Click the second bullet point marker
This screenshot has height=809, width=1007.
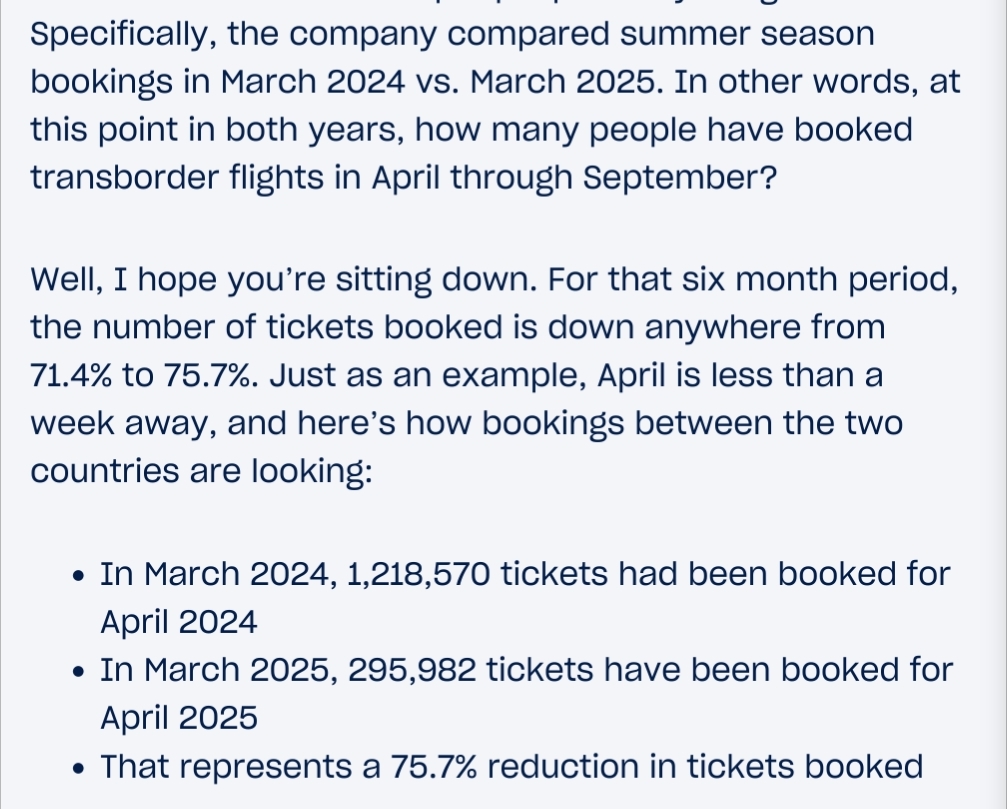point(80,672)
